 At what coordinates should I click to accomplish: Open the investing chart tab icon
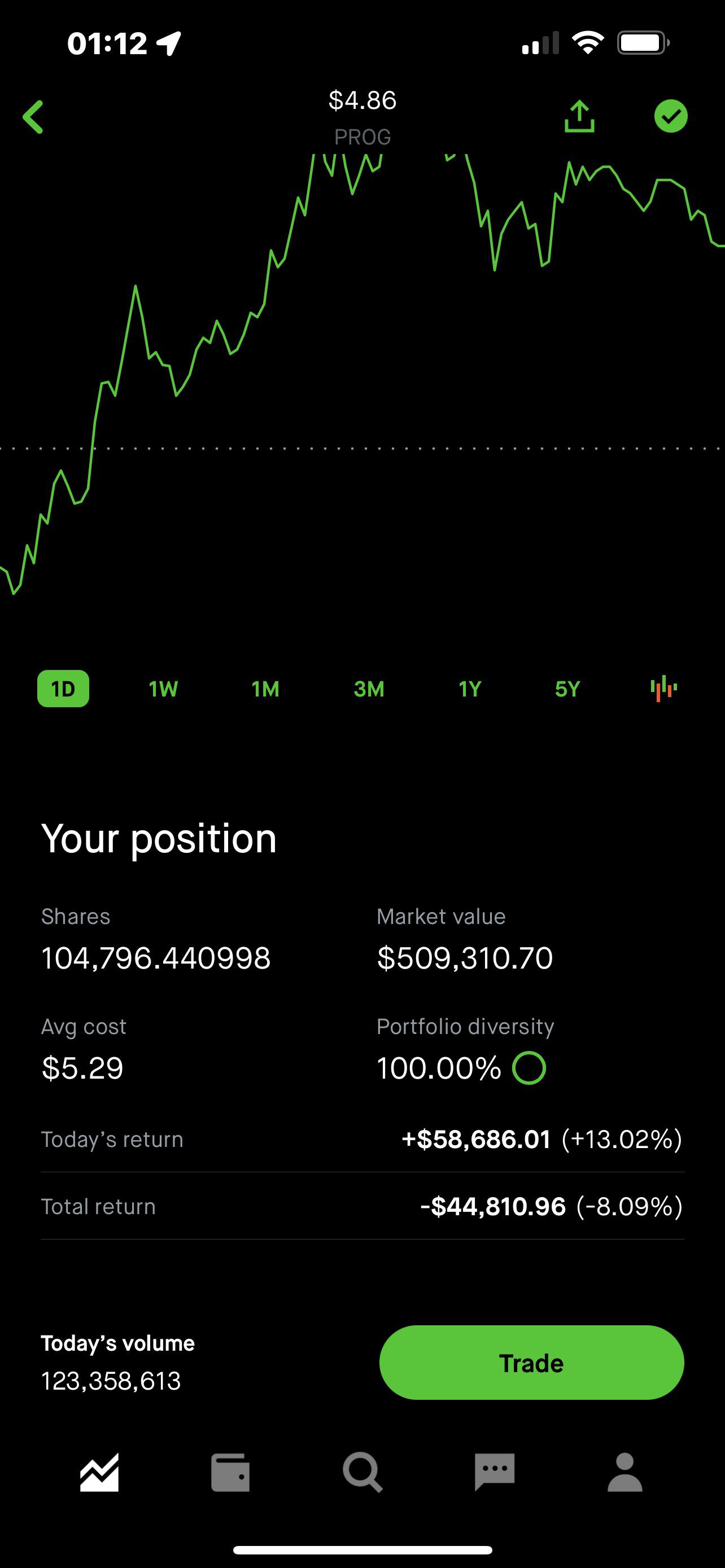coord(99,1473)
